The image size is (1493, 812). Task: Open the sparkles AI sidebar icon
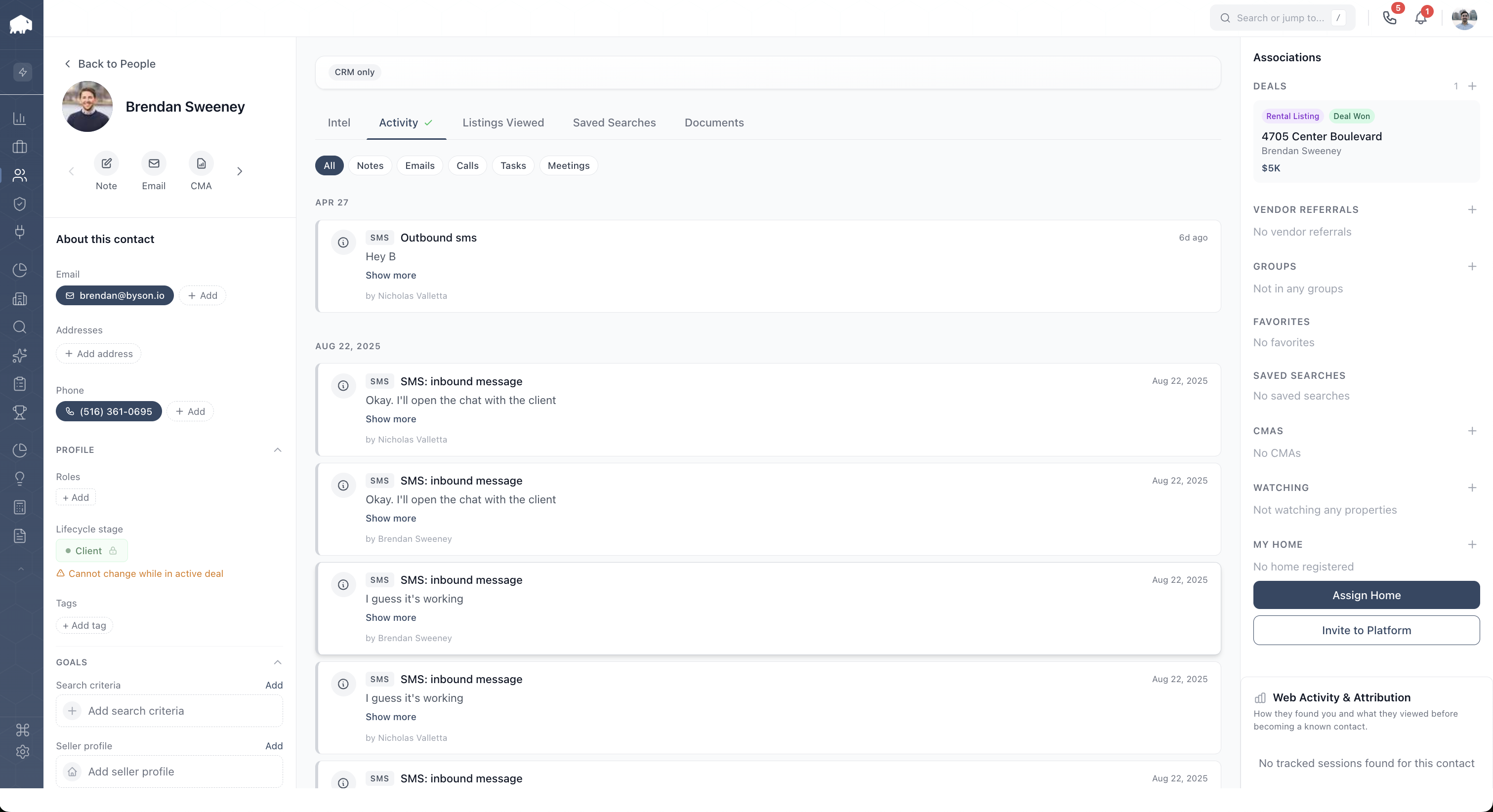[x=20, y=355]
